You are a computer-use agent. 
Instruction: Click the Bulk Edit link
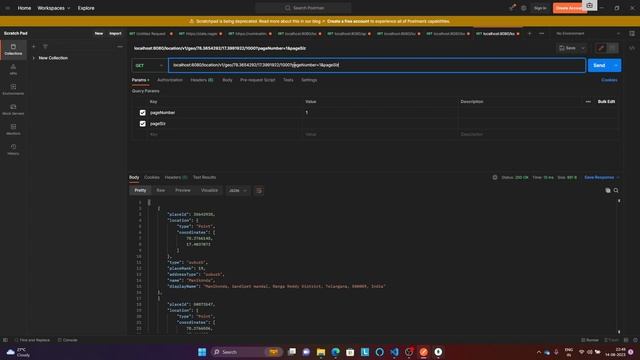(606, 102)
